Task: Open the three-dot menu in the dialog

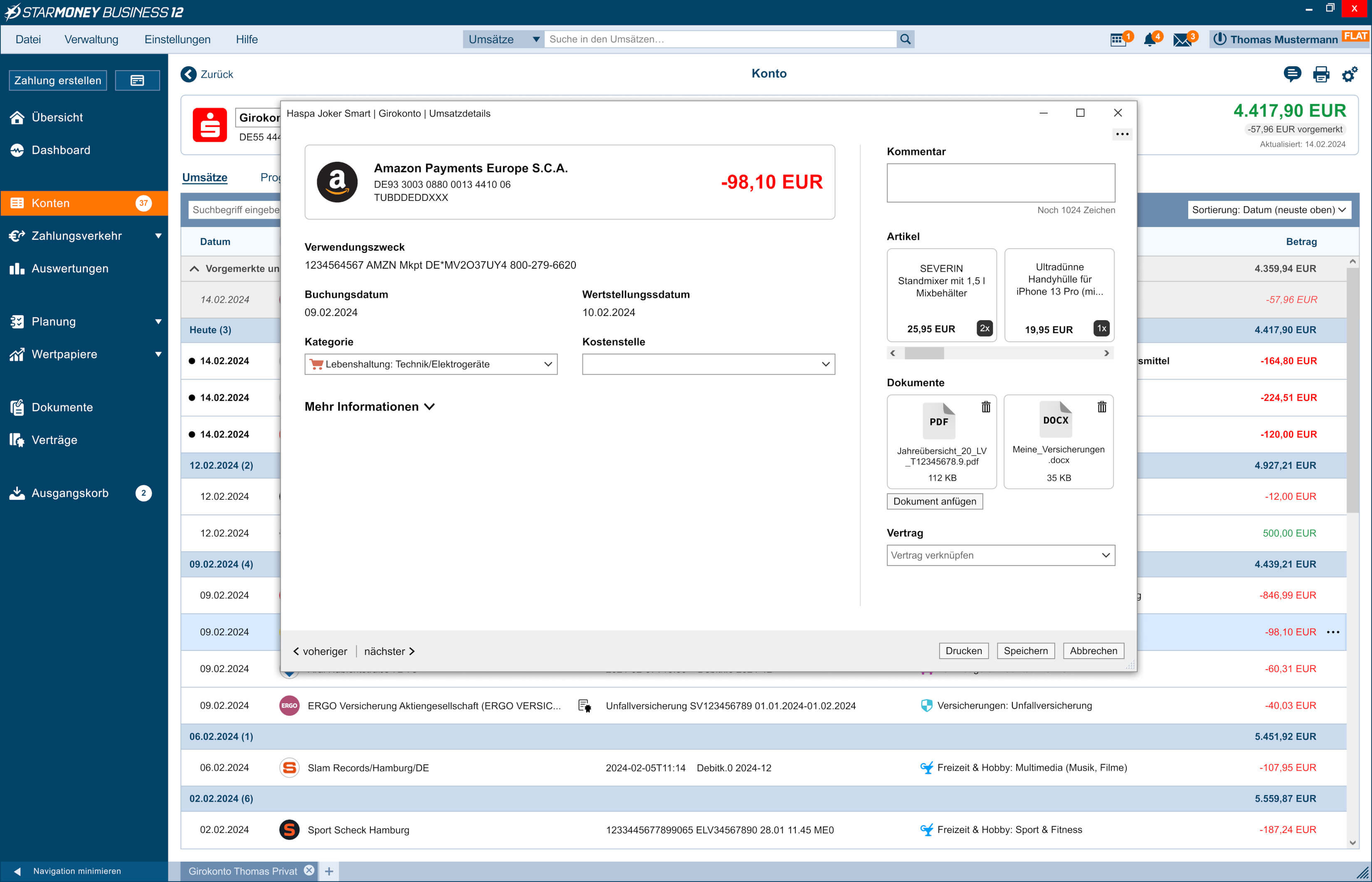Action: [1122, 134]
